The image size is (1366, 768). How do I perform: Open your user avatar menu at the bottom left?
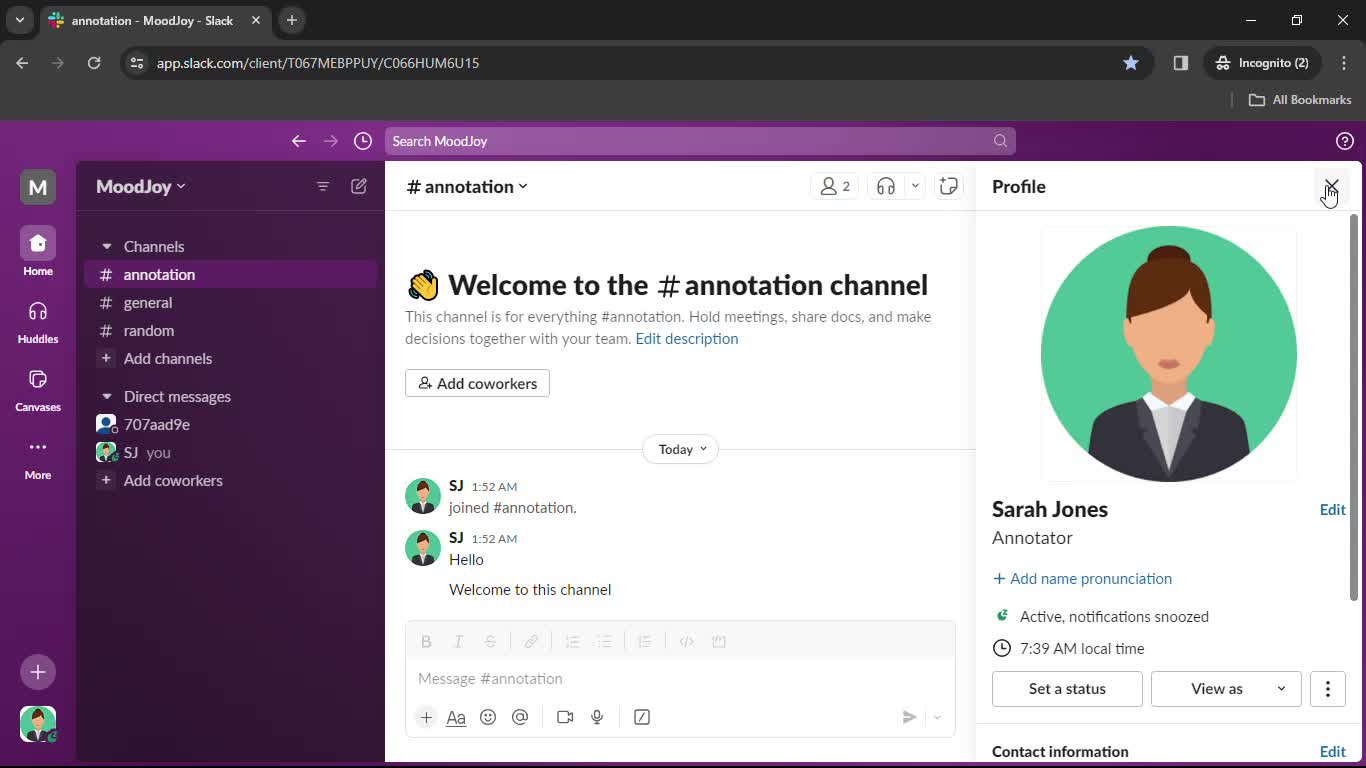[38, 724]
